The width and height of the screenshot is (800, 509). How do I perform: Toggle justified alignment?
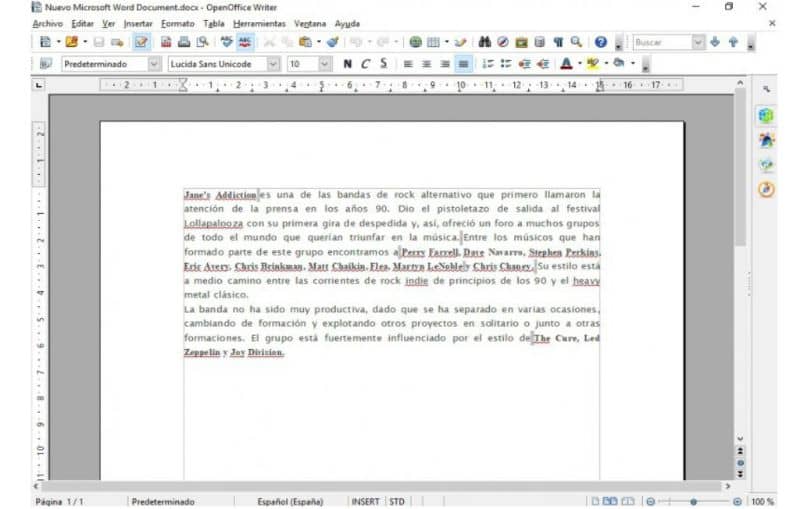coord(463,64)
